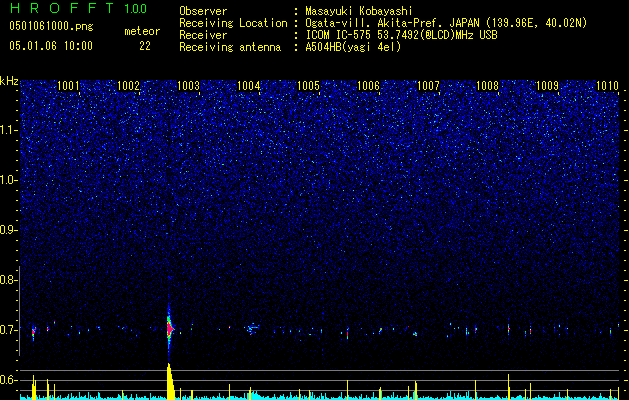The image size is (629, 400).
Task: Click the 1004 time axis label
Action: [248, 85]
